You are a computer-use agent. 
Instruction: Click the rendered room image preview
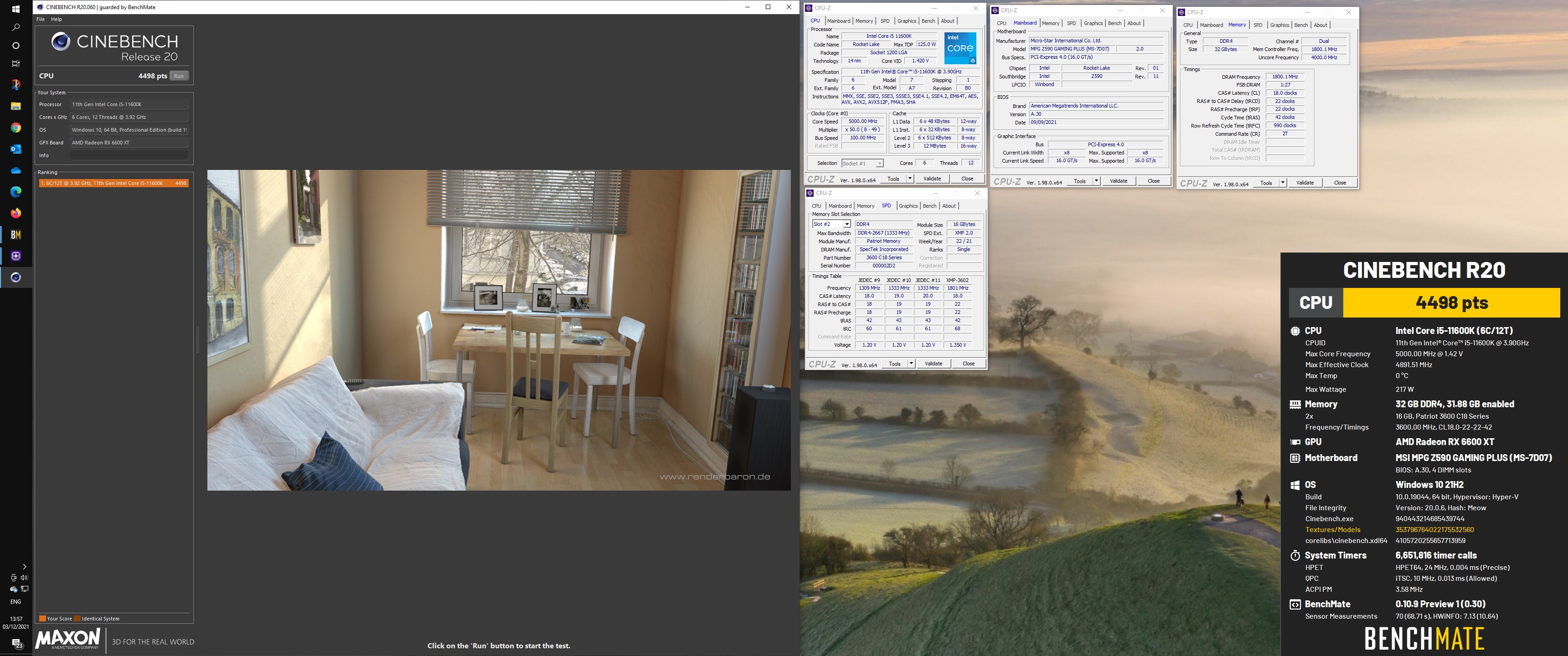499,330
